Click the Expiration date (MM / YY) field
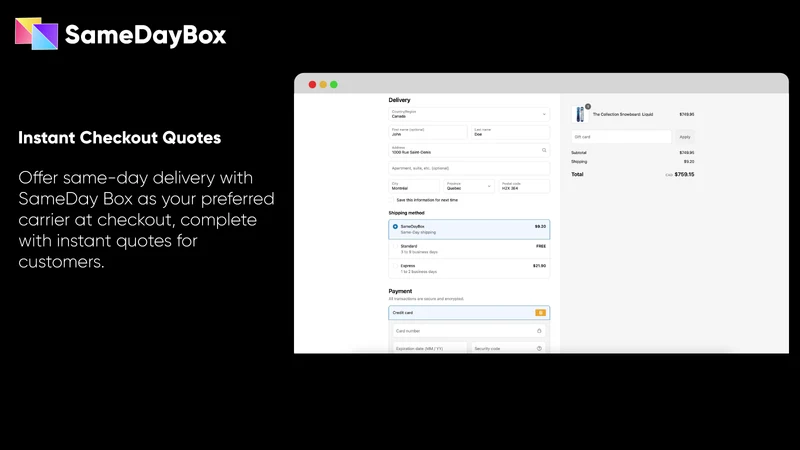Image resolution: width=800 pixels, height=450 pixels. (430, 348)
